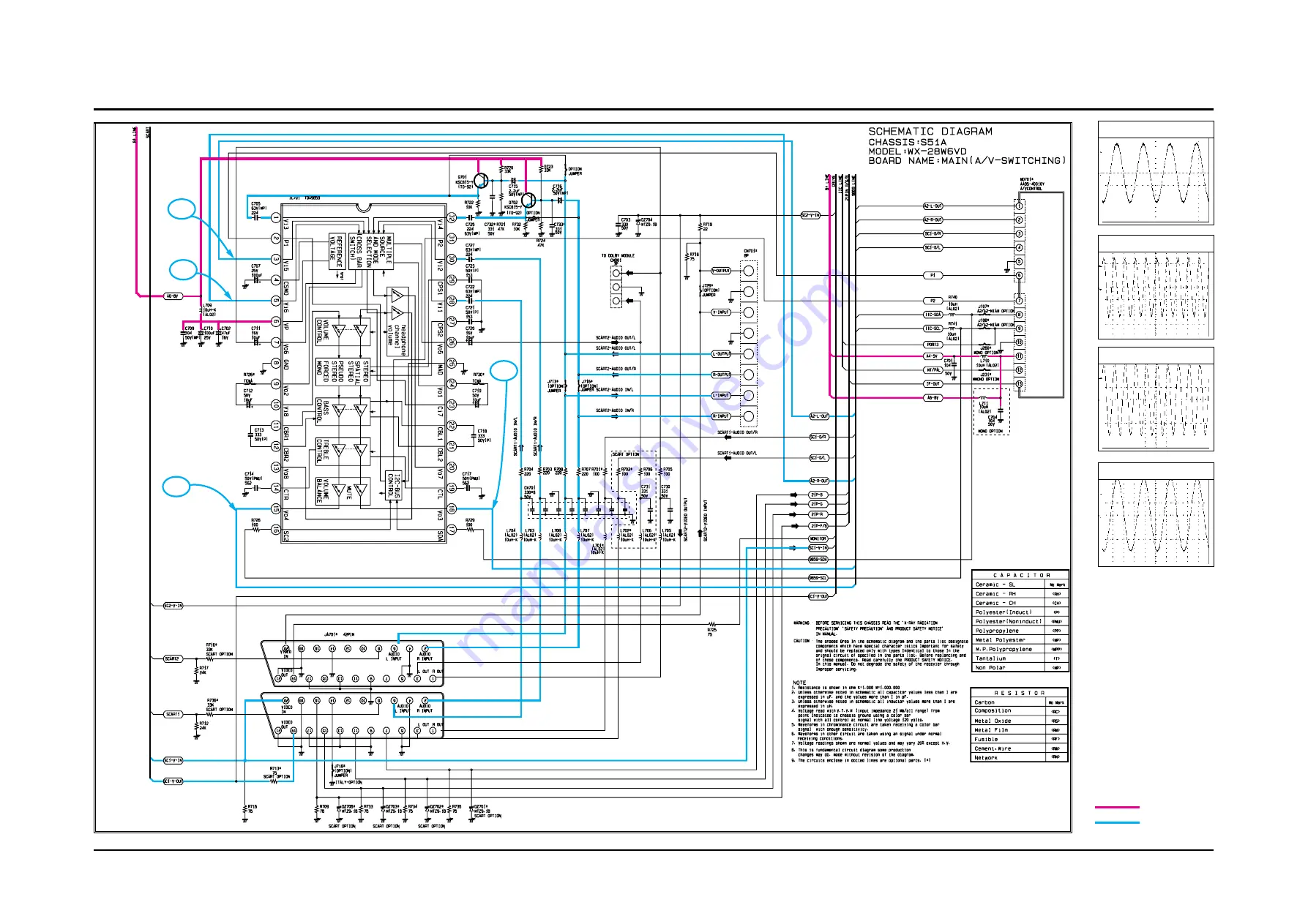
Task: Click the Q701 transistor symbol
Action: click(481, 181)
